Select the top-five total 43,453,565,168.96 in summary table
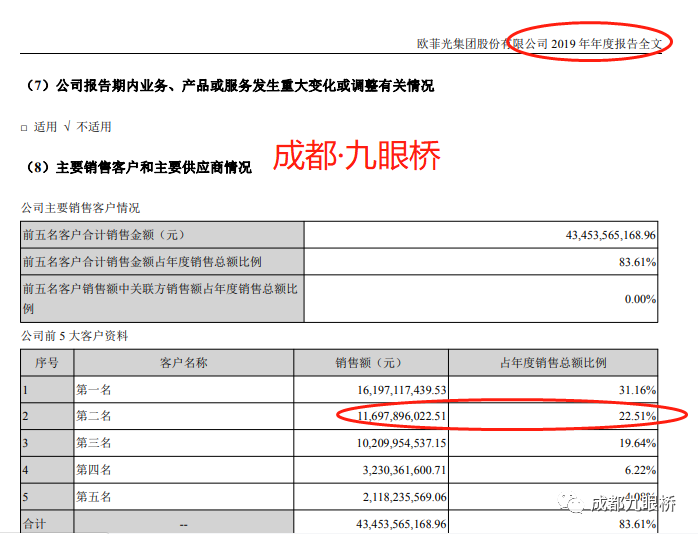This screenshot has width=698, height=534. [x=611, y=235]
